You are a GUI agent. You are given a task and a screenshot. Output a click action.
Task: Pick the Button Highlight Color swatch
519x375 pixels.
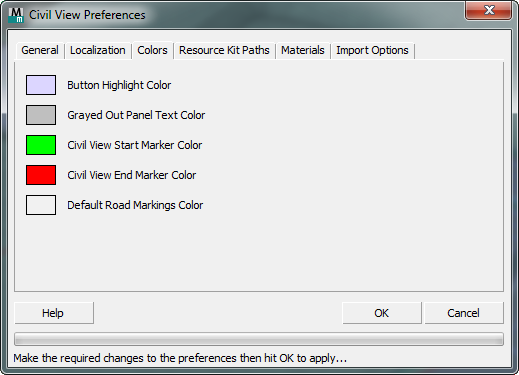[41, 85]
